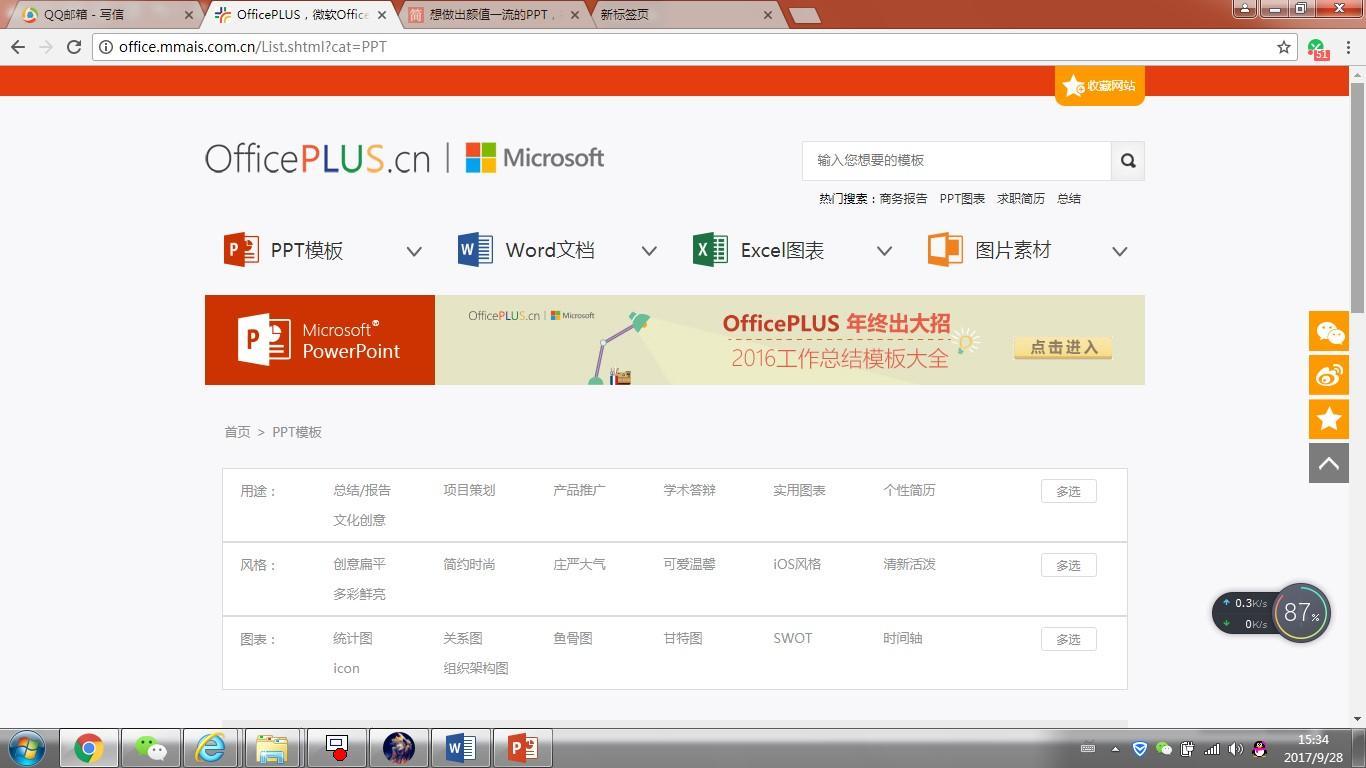Screen dimensions: 1366x768
Task: Click the site info icon in address bar
Action: (106, 47)
